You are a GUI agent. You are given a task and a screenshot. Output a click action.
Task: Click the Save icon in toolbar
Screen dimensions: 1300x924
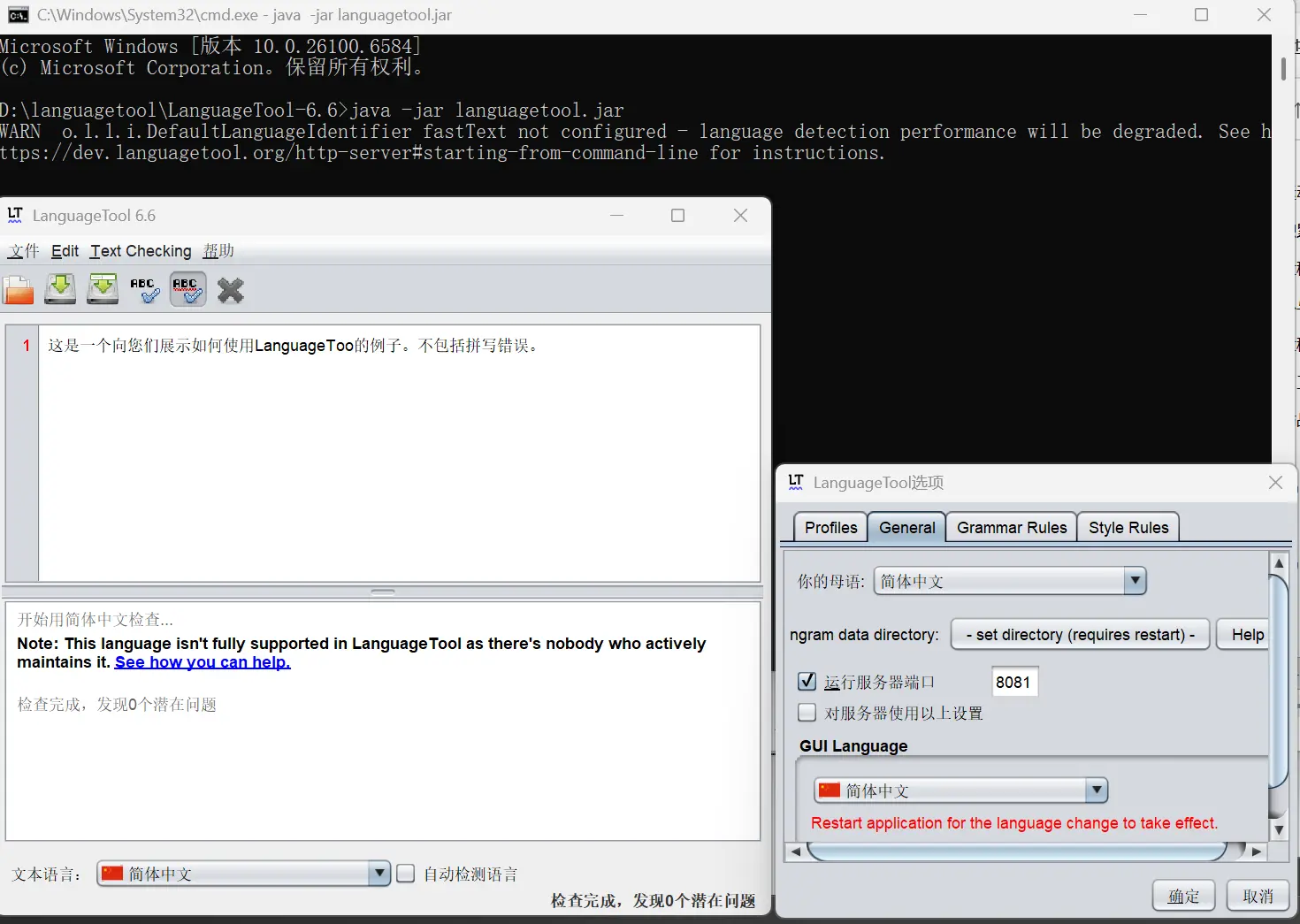click(60, 290)
